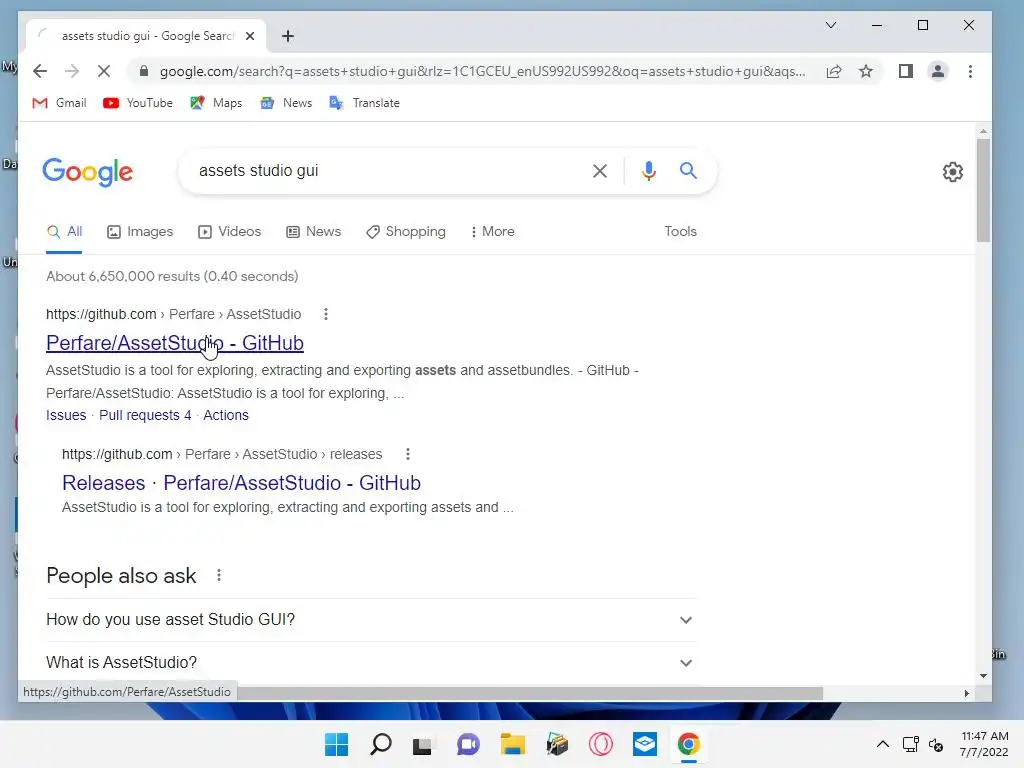
Task: Click the address bar URL
Action: click(x=482, y=71)
